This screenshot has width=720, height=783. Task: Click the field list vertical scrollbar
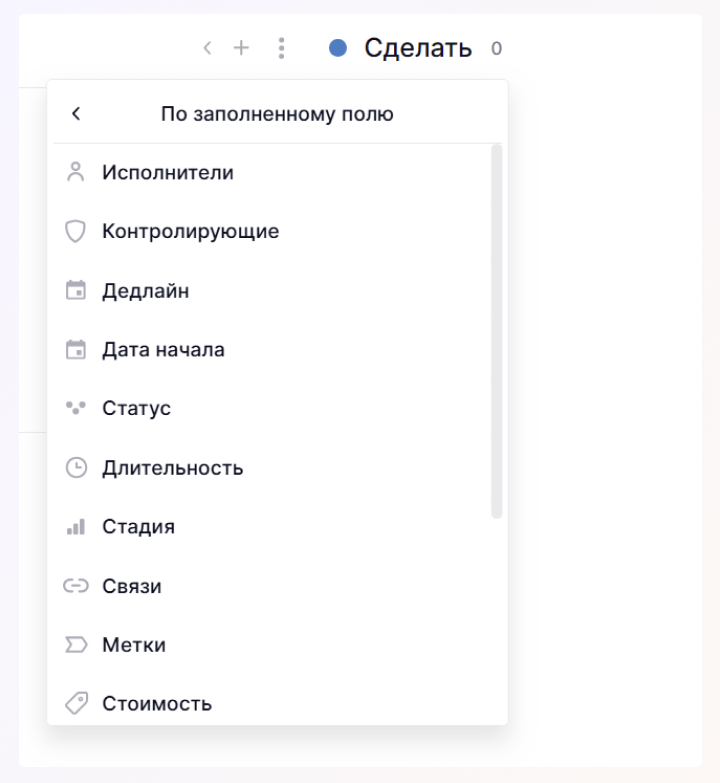point(497,332)
